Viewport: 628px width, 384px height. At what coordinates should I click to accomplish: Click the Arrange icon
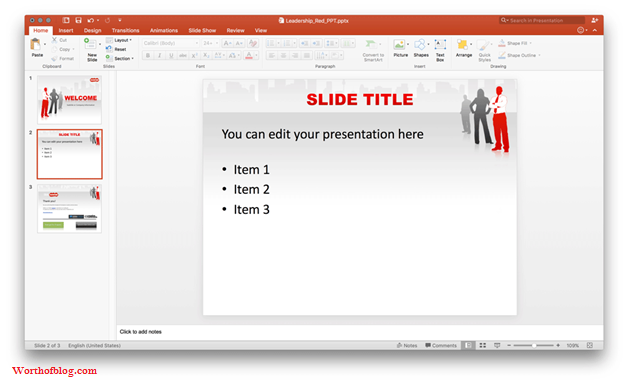463,44
